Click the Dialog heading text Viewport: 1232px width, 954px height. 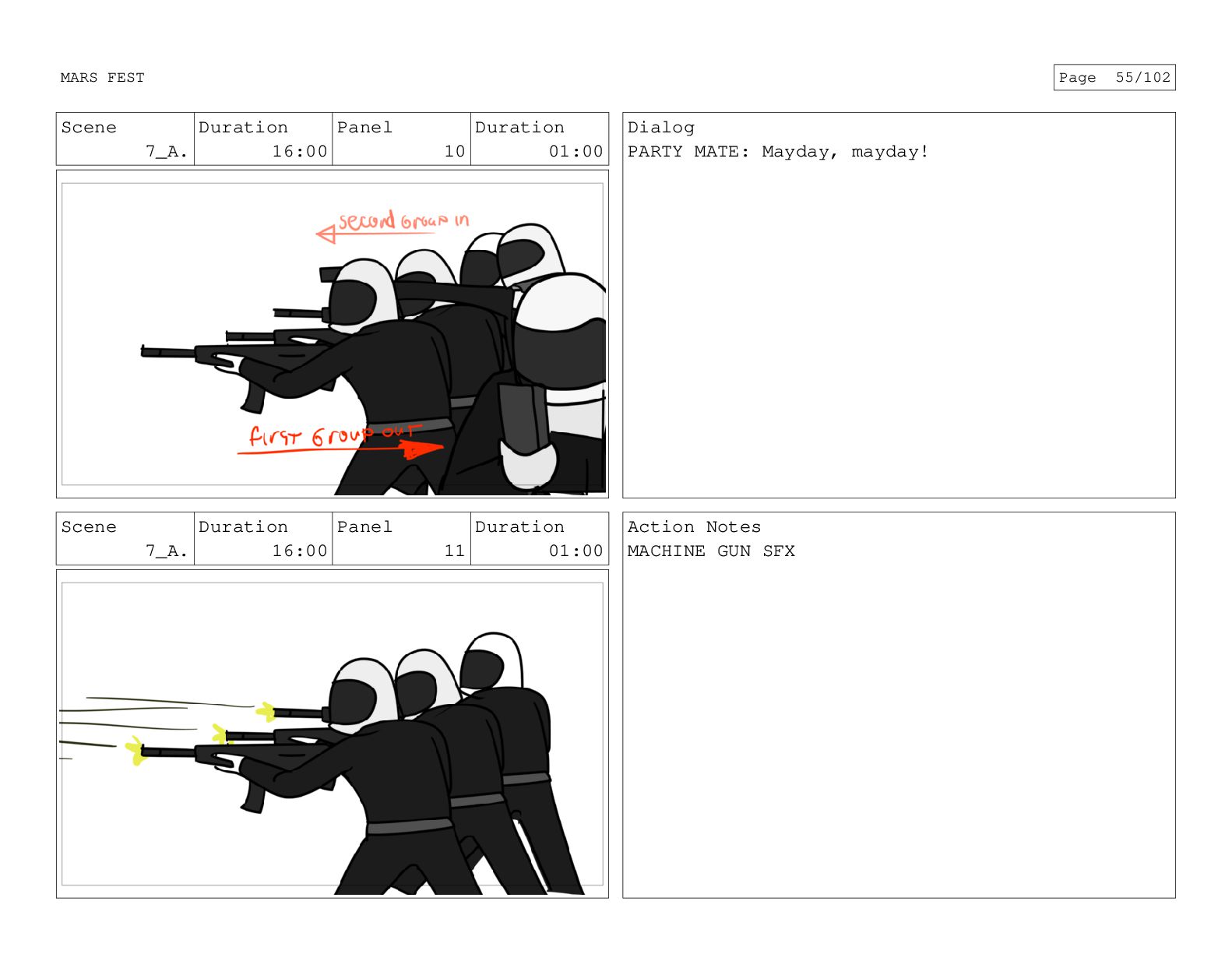coord(660,128)
